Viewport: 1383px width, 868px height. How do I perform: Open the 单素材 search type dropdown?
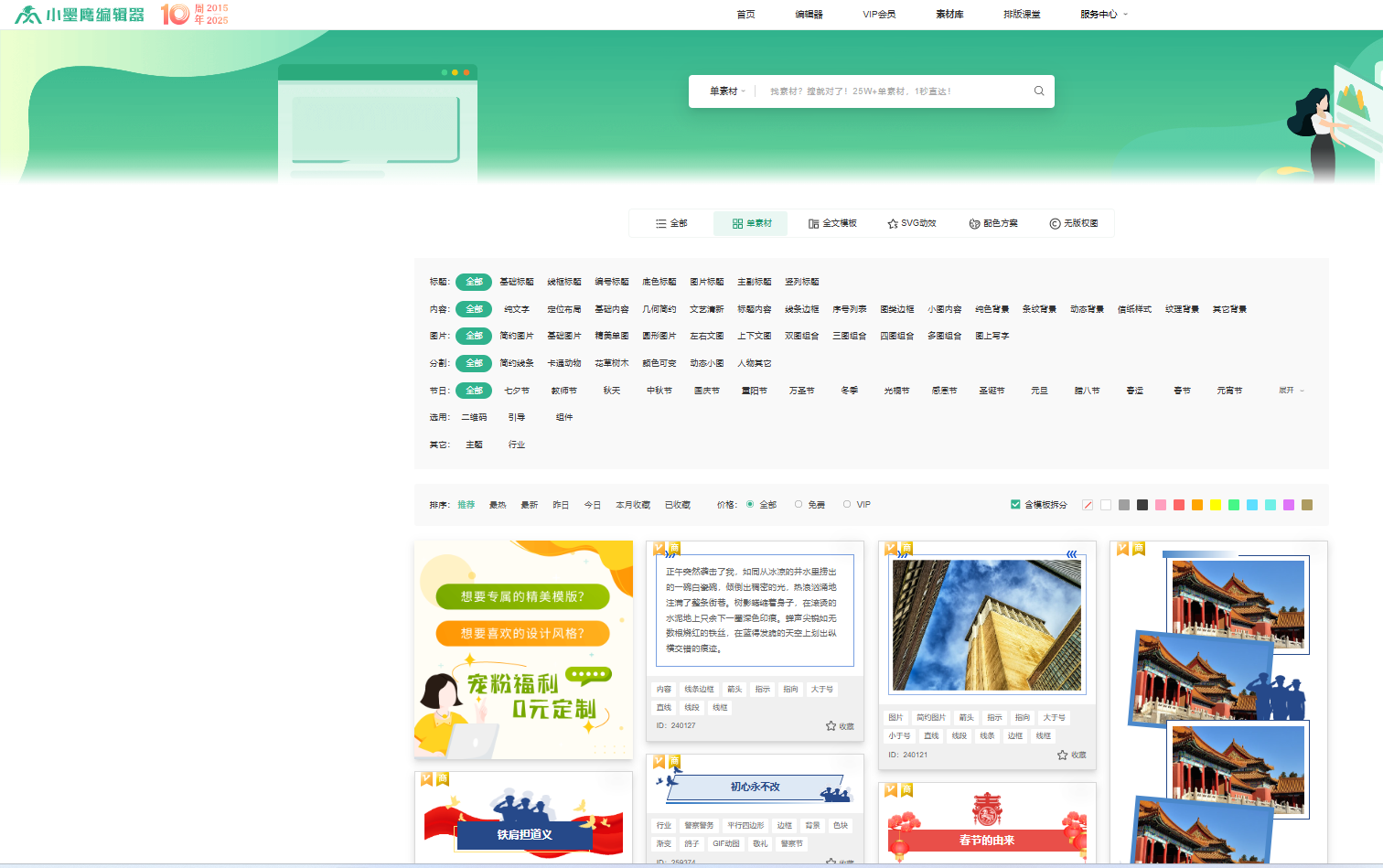tap(727, 91)
